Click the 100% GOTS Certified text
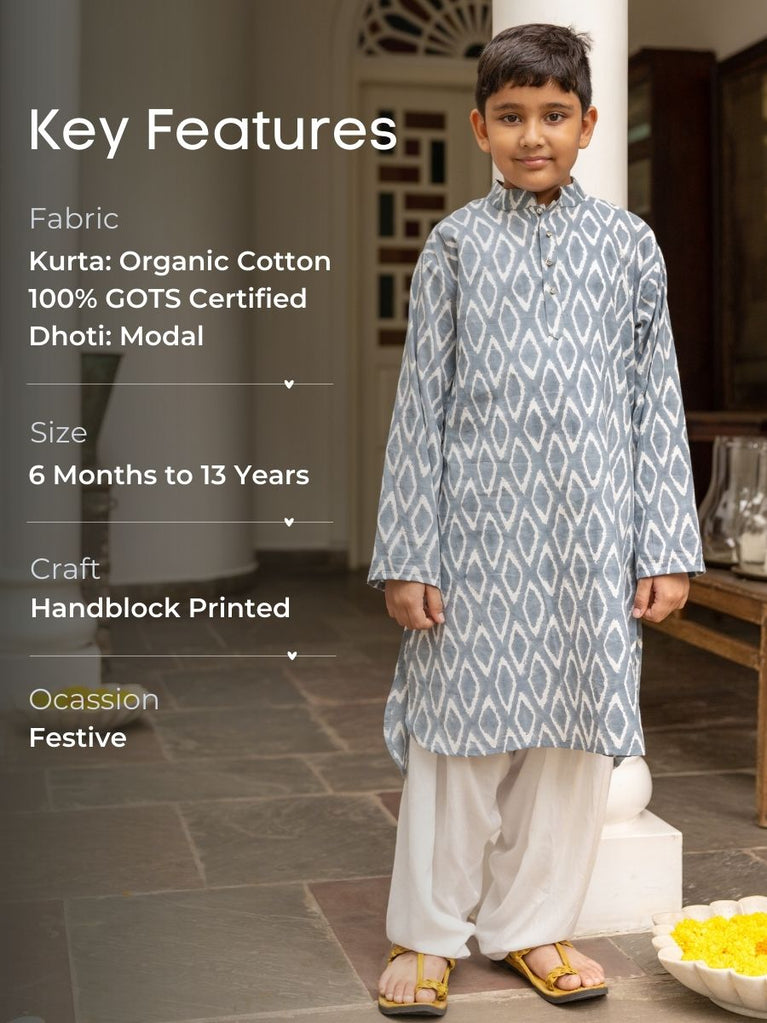The width and height of the screenshot is (767, 1023). (x=168, y=298)
